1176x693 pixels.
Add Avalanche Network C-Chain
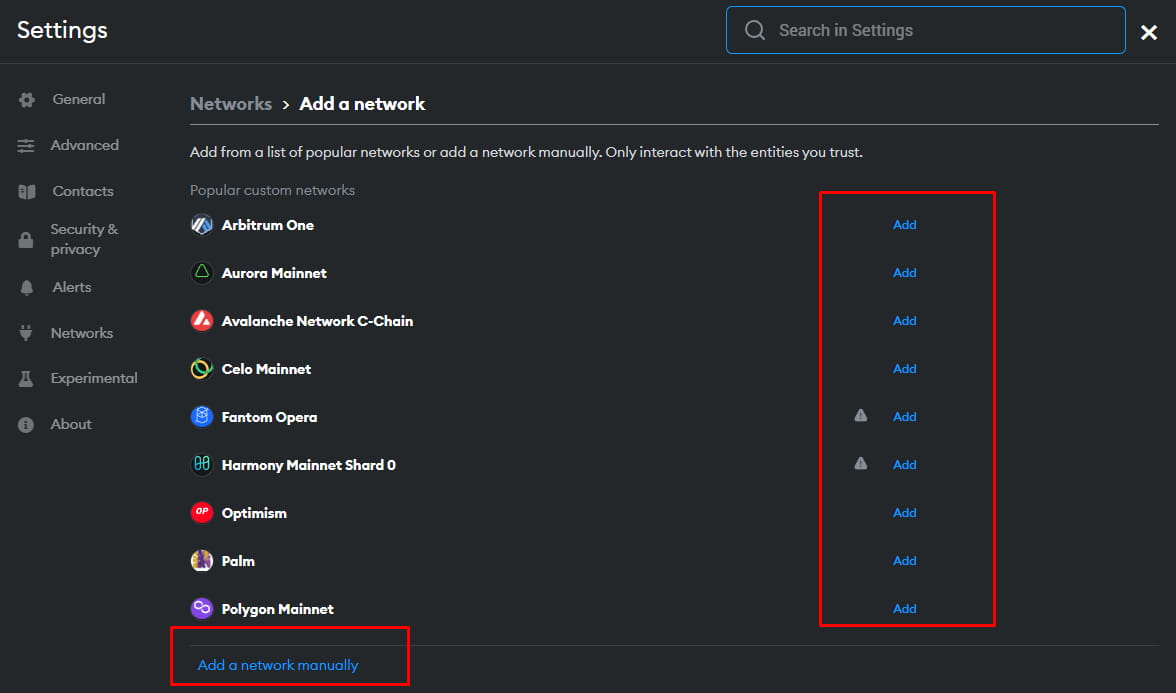904,320
